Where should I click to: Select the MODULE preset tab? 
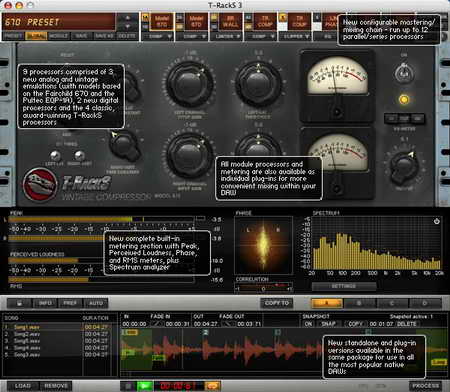tap(59, 36)
